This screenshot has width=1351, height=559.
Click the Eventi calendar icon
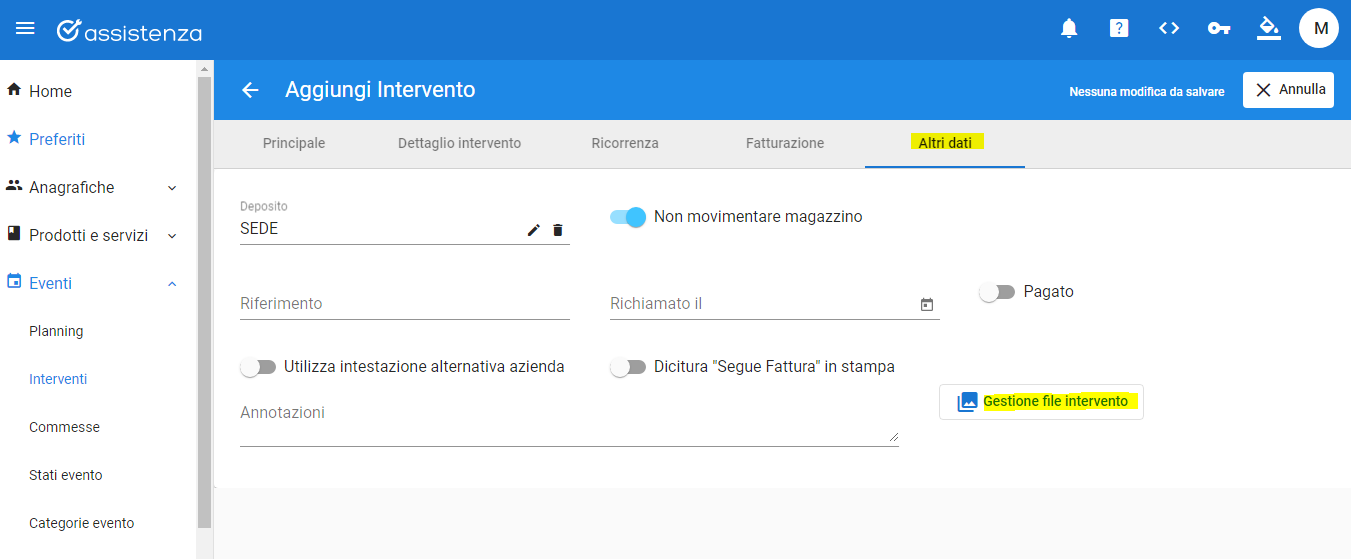(14, 282)
